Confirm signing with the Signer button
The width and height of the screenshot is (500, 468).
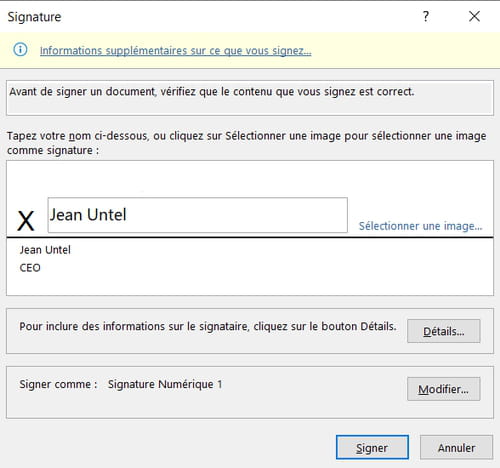(372, 447)
